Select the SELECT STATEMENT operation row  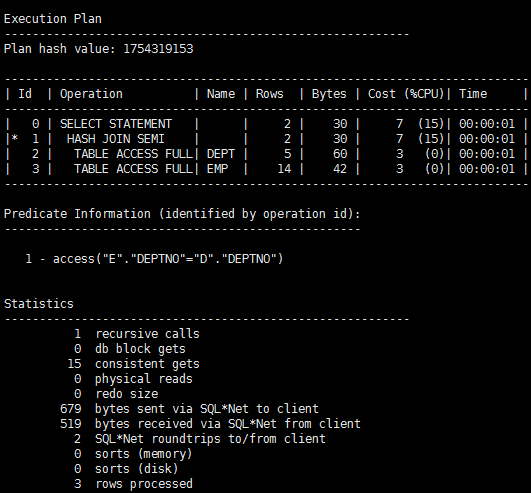coord(266,124)
